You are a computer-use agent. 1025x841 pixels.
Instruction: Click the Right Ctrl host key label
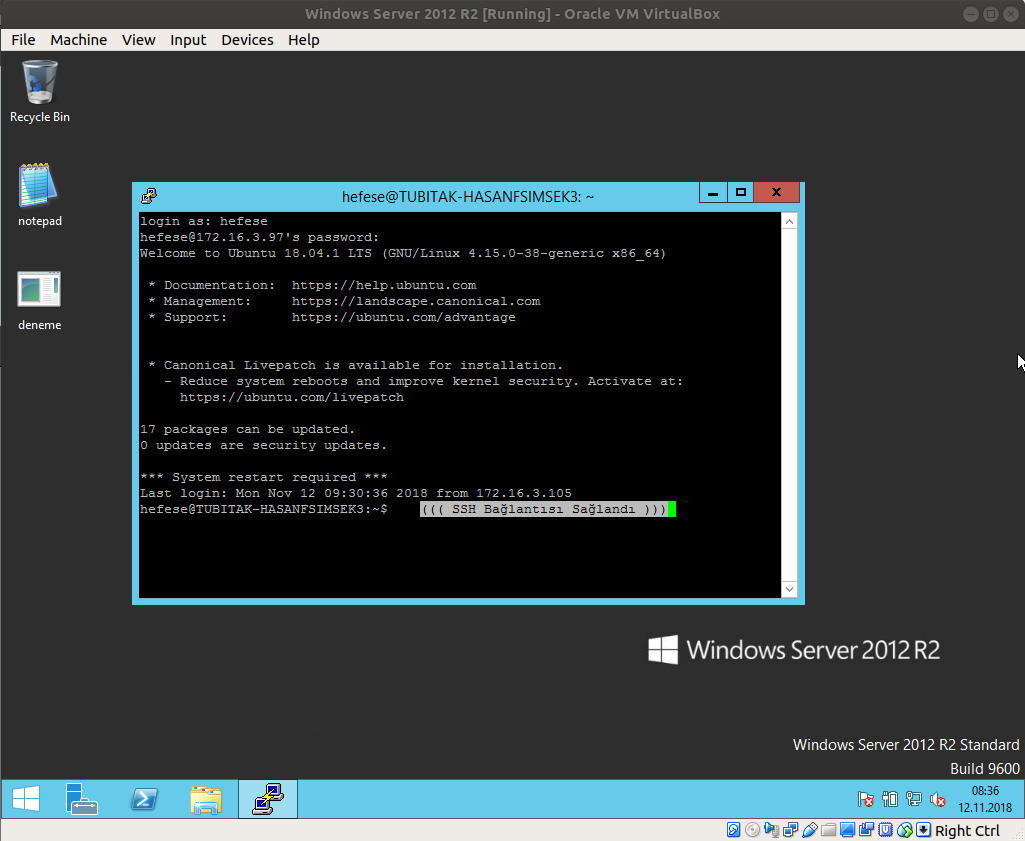coord(967,831)
